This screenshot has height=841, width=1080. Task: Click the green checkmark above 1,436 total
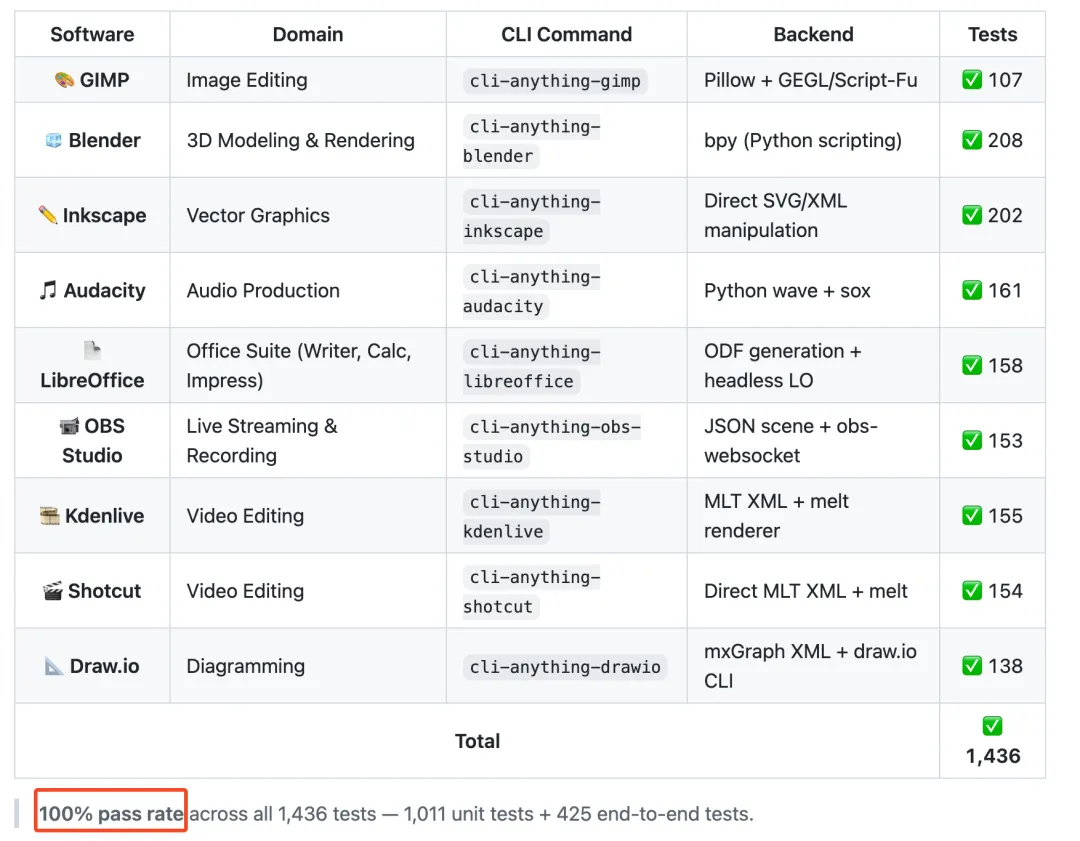pyautogui.click(x=992, y=727)
